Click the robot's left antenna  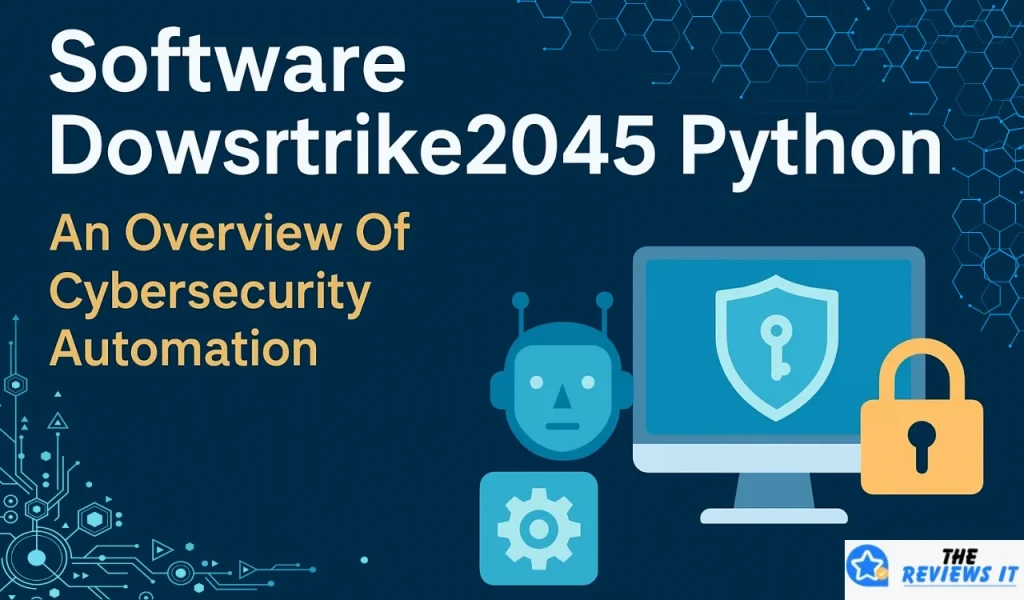(x=520, y=307)
